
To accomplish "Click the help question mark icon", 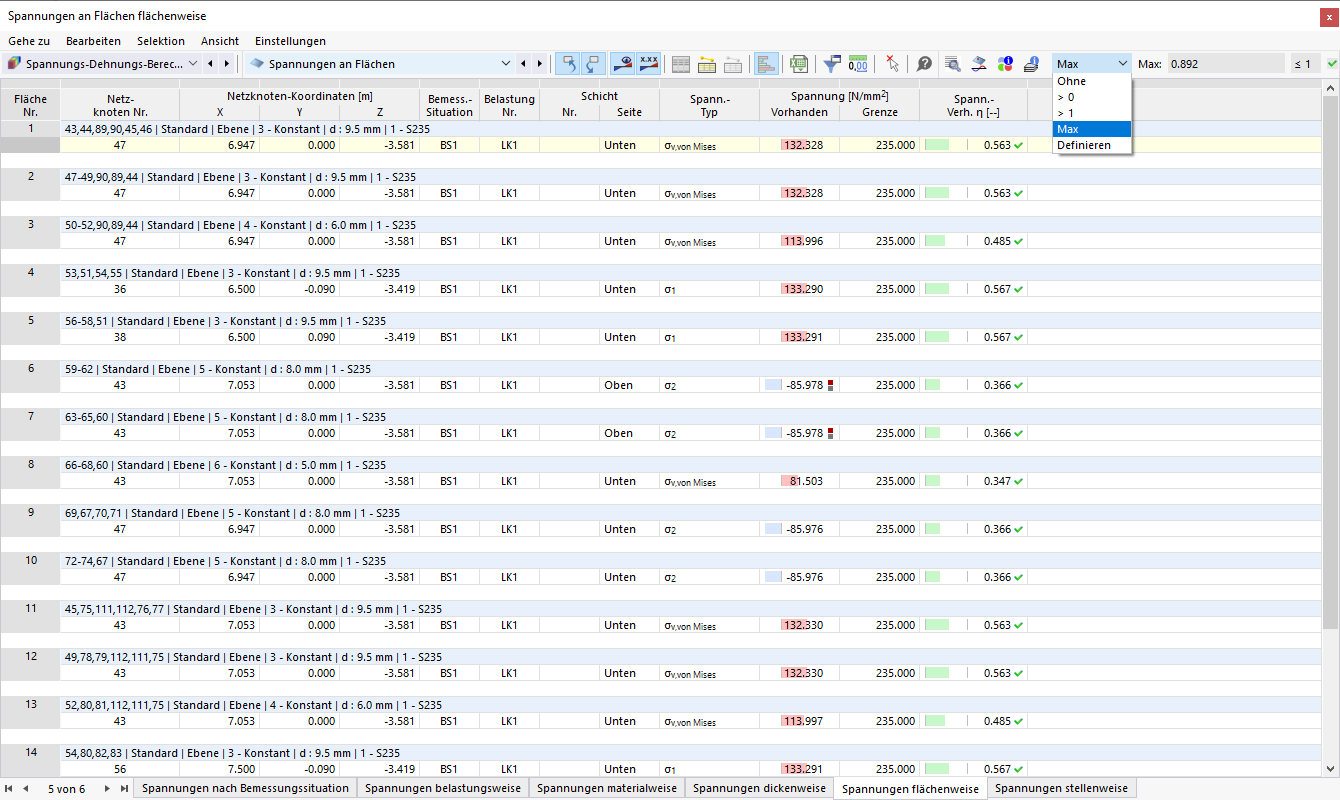I will [x=925, y=64].
